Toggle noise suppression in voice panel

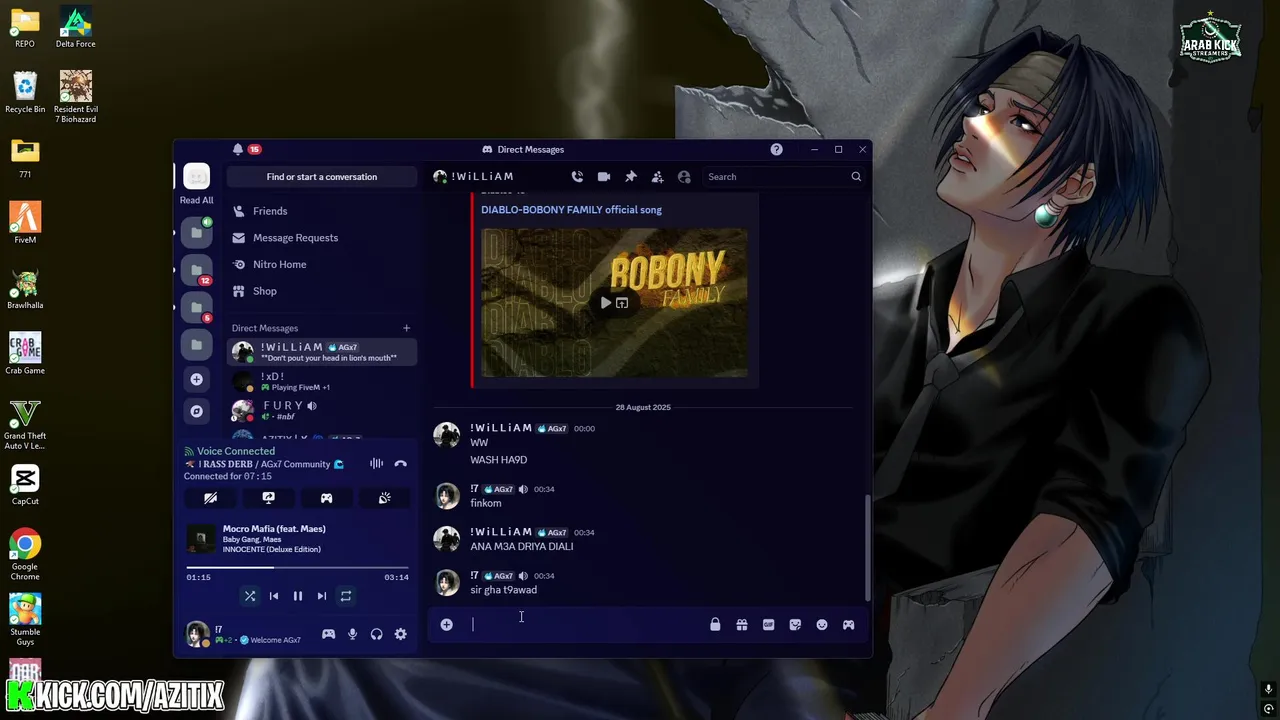[x=376, y=464]
